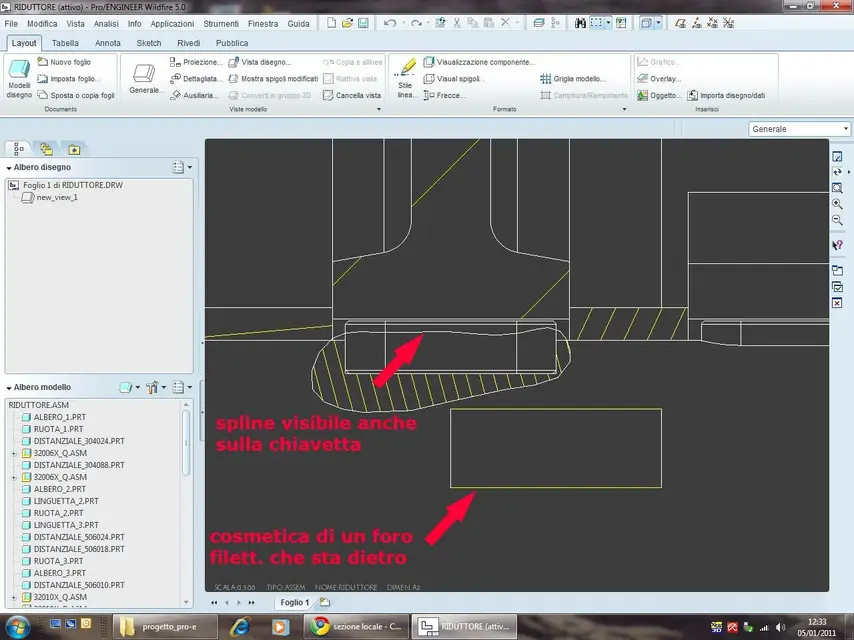Click the Foglio 1 sheet tab
Image resolution: width=854 pixels, height=640 pixels.
point(295,602)
